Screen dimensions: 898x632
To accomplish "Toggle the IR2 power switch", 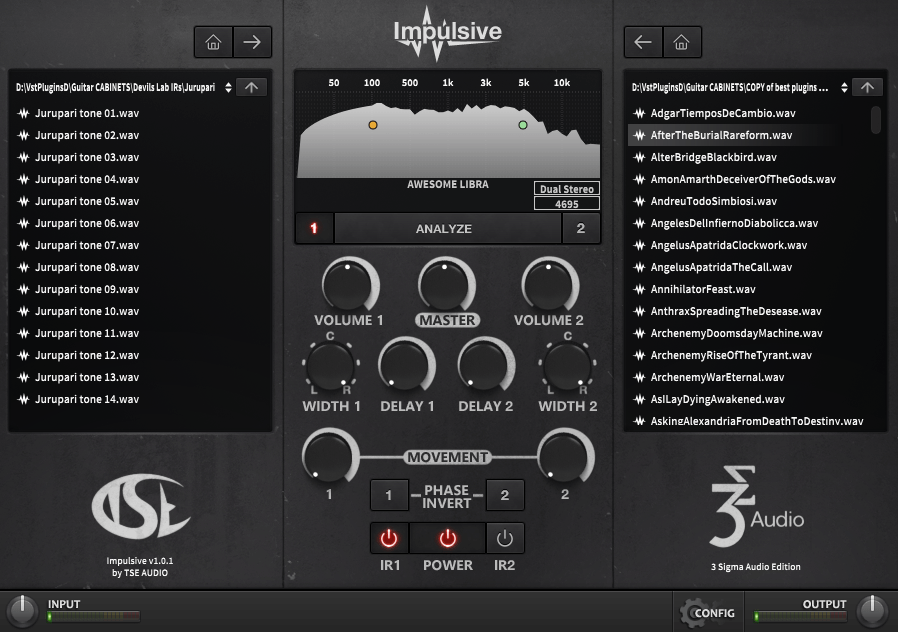I will [x=505, y=538].
